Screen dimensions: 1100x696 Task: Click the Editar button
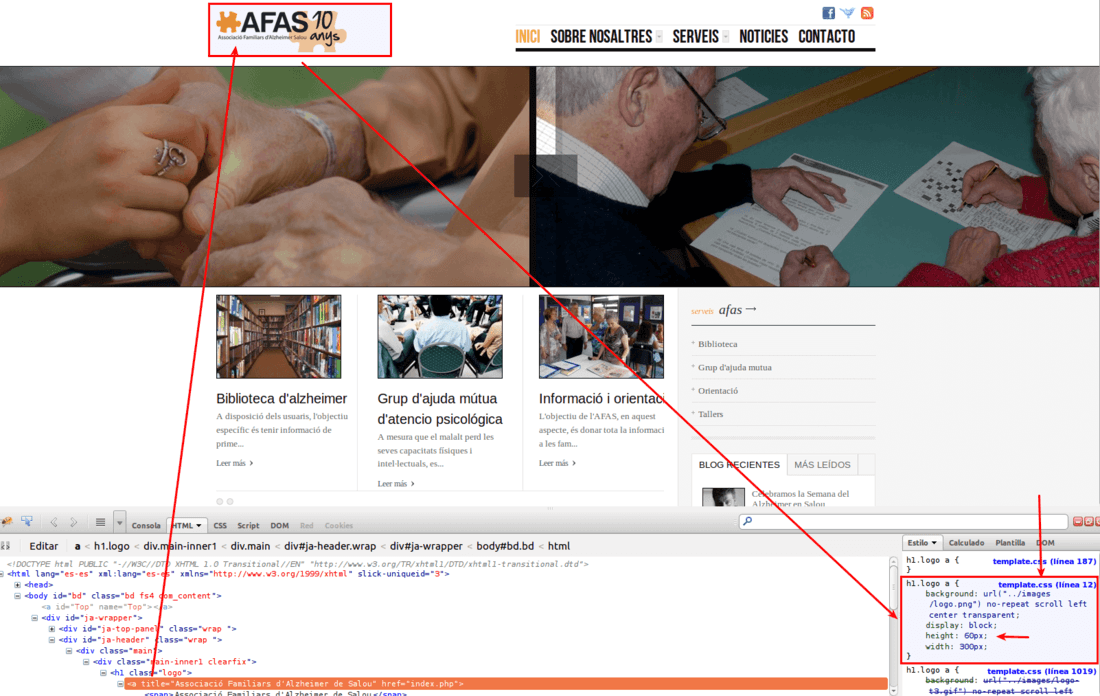tap(43, 546)
